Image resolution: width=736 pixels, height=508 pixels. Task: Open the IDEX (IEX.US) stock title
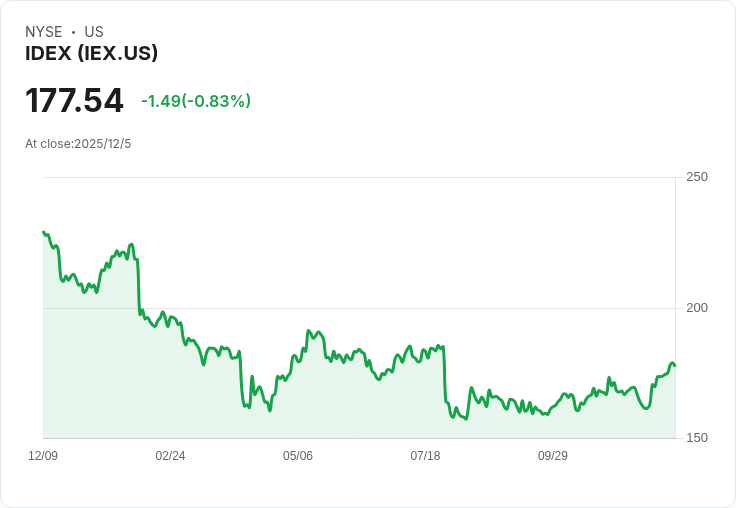pos(91,54)
